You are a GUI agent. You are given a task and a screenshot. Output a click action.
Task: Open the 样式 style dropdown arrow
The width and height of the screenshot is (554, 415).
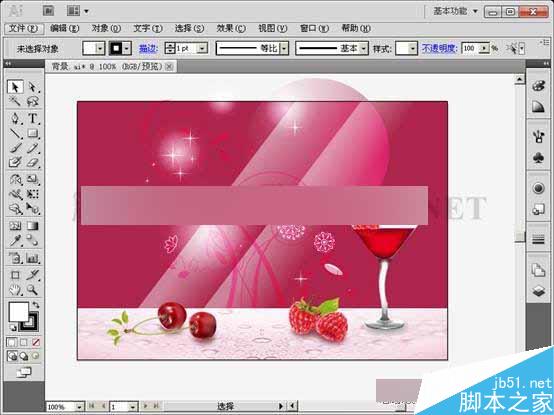(413, 48)
